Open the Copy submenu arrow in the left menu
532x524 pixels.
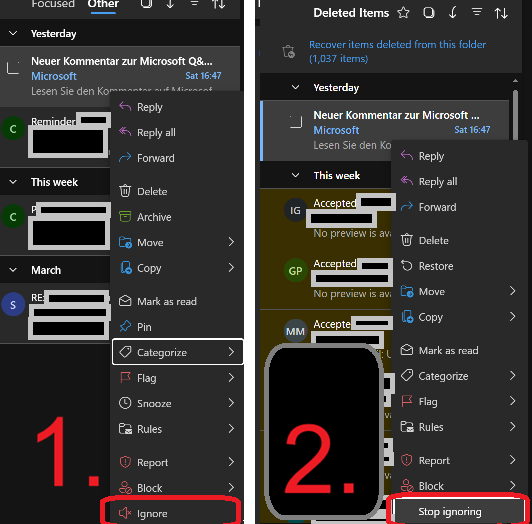click(x=231, y=268)
